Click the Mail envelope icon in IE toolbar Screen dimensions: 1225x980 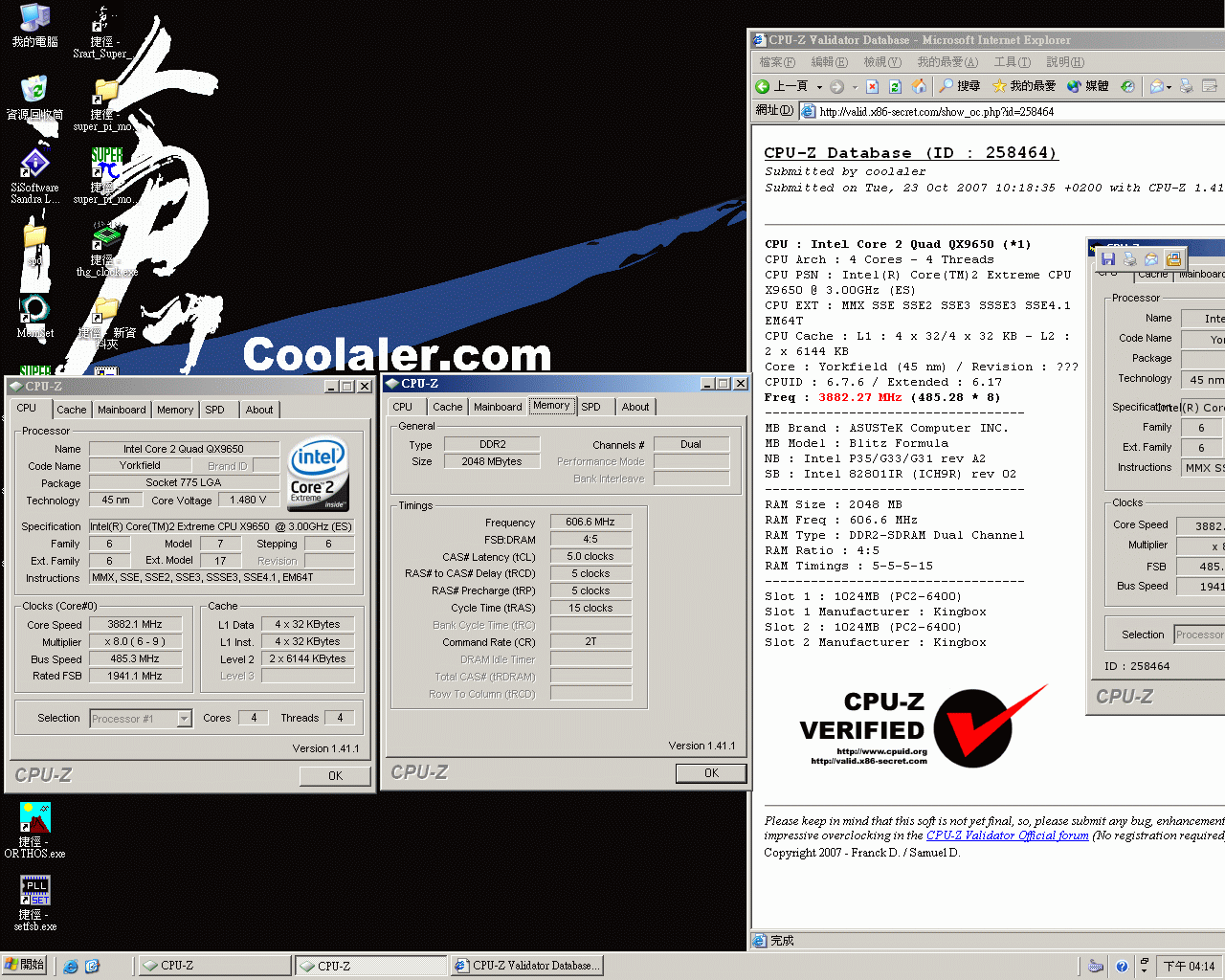1156,86
